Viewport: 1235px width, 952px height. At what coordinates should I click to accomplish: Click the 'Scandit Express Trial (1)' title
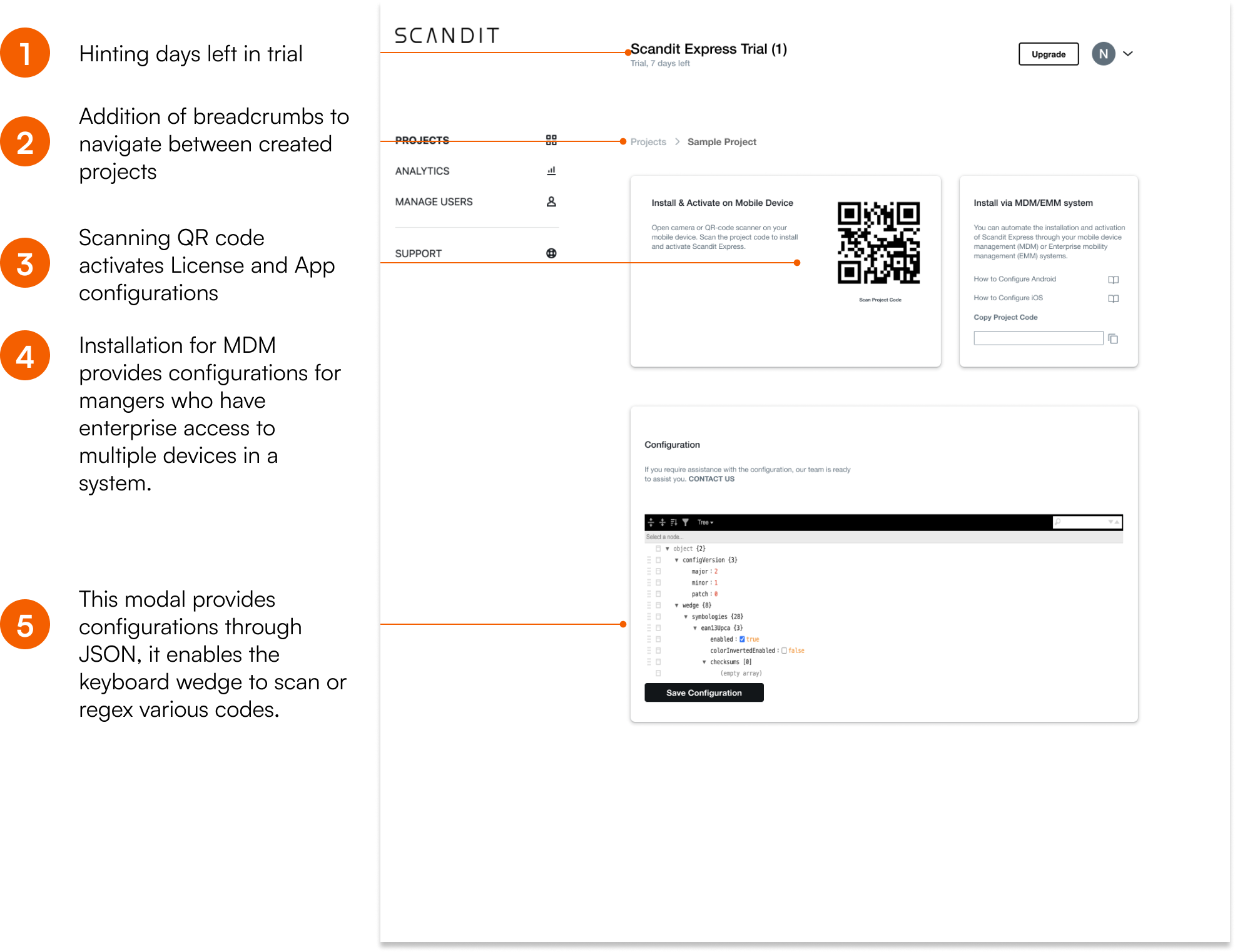click(x=709, y=49)
